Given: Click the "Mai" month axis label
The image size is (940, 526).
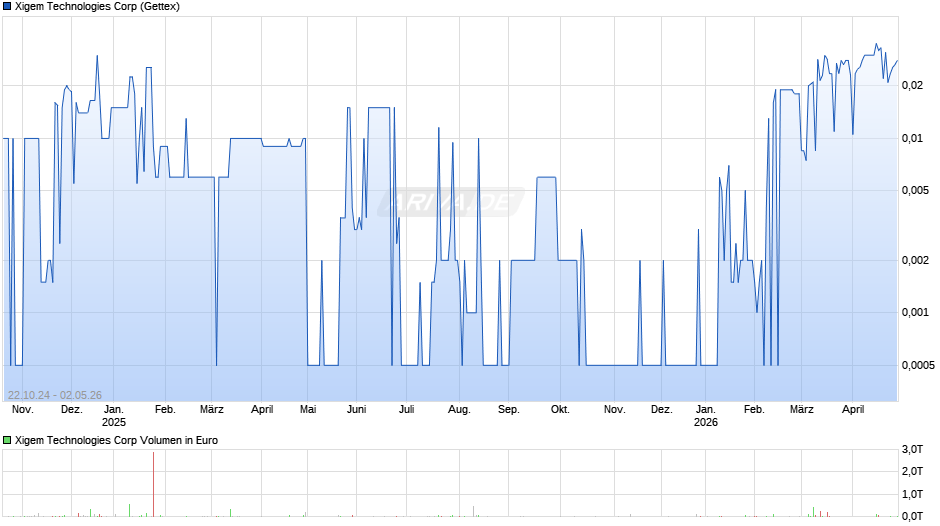Looking at the screenshot, I should point(308,410).
